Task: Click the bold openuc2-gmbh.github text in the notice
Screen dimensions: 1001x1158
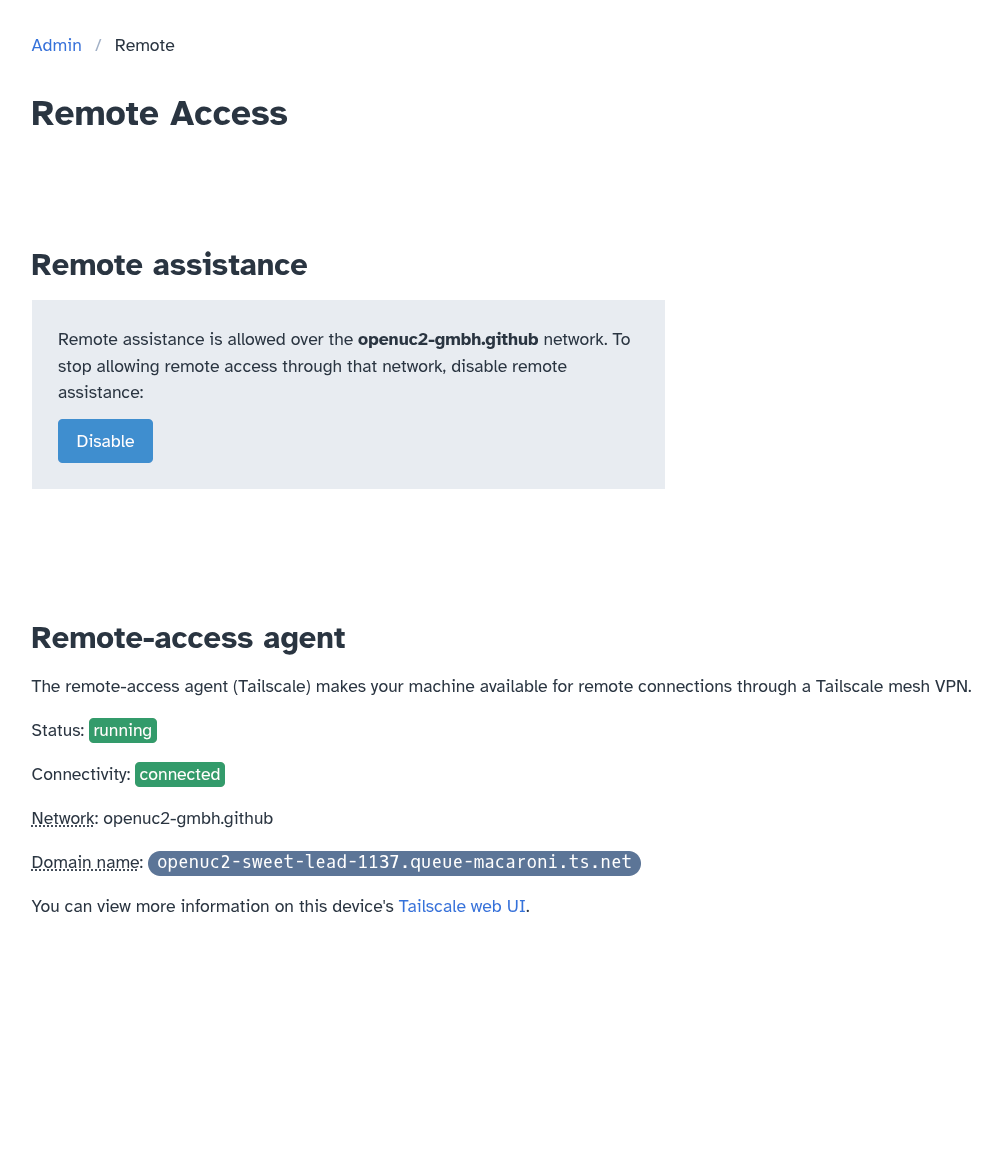Action: tap(447, 339)
